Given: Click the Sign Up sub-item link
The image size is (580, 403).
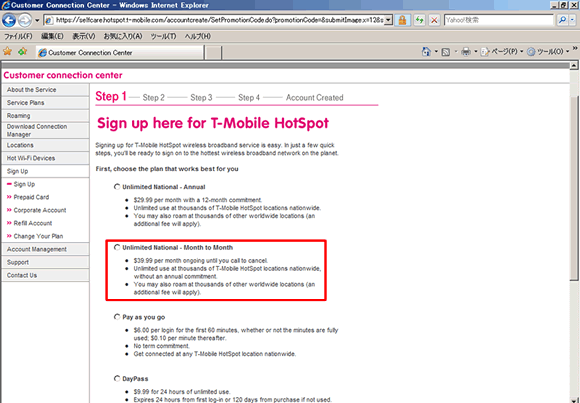Looking at the screenshot, I should click(24, 184).
